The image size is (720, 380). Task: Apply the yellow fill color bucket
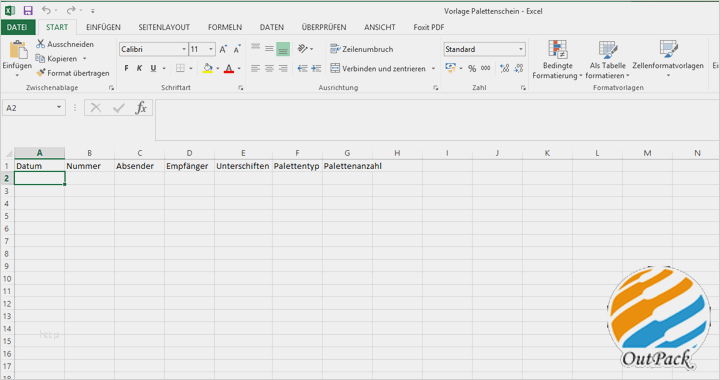click(208, 68)
